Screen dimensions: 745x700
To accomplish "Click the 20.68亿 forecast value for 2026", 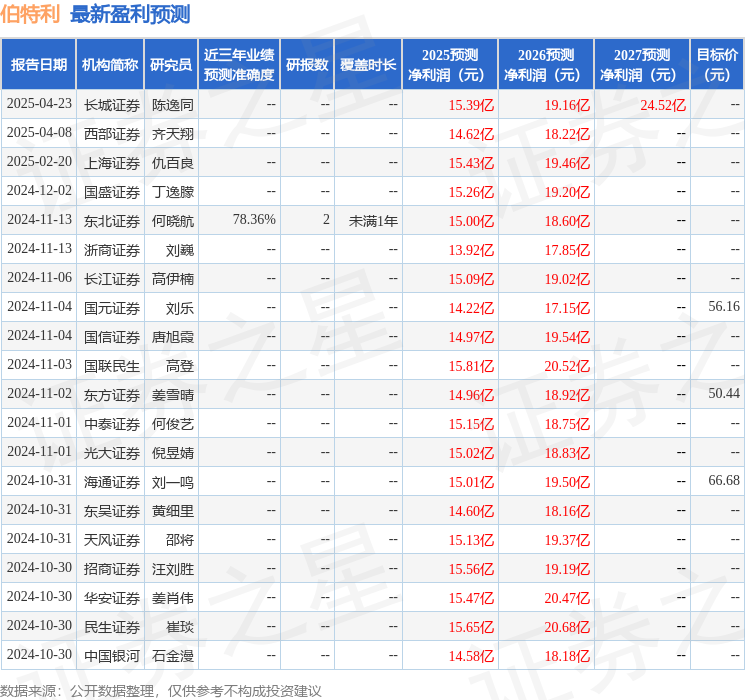I will [567, 626].
